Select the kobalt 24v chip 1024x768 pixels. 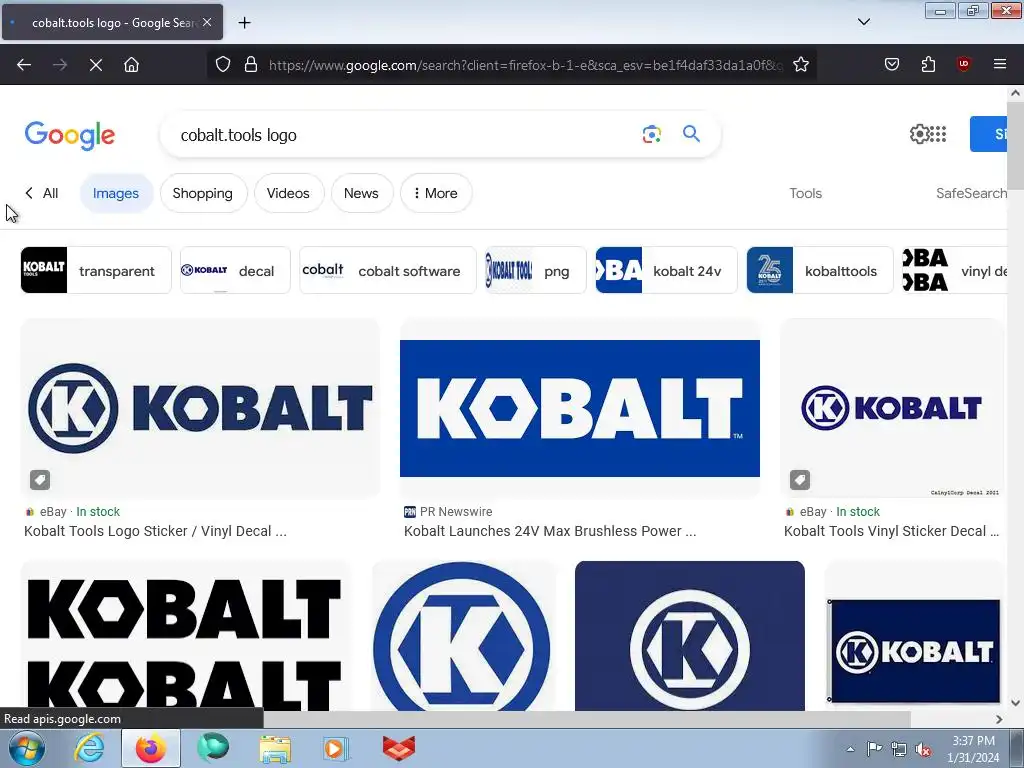(x=666, y=270)
